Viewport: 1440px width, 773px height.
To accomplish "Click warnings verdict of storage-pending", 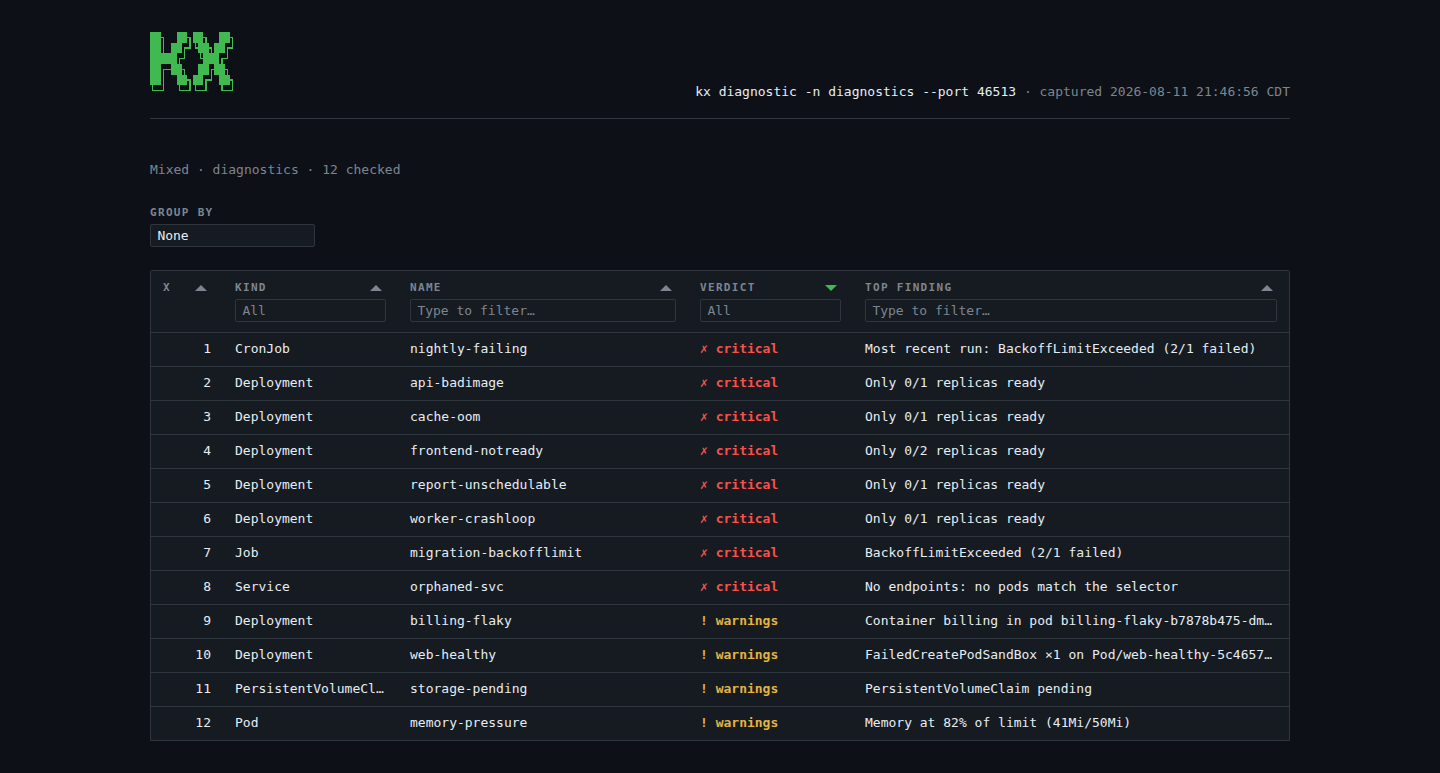I will pyautogui.click(x=739, y=689).
